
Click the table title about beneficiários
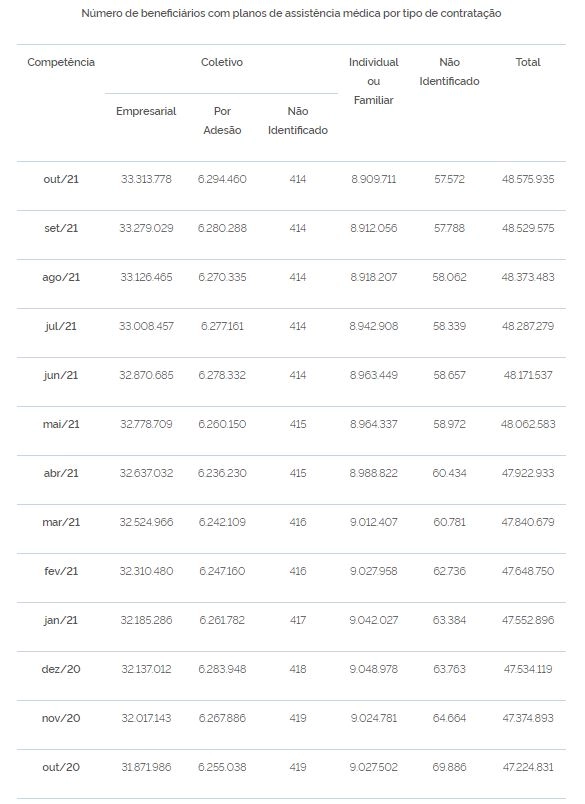click(291, 13)
